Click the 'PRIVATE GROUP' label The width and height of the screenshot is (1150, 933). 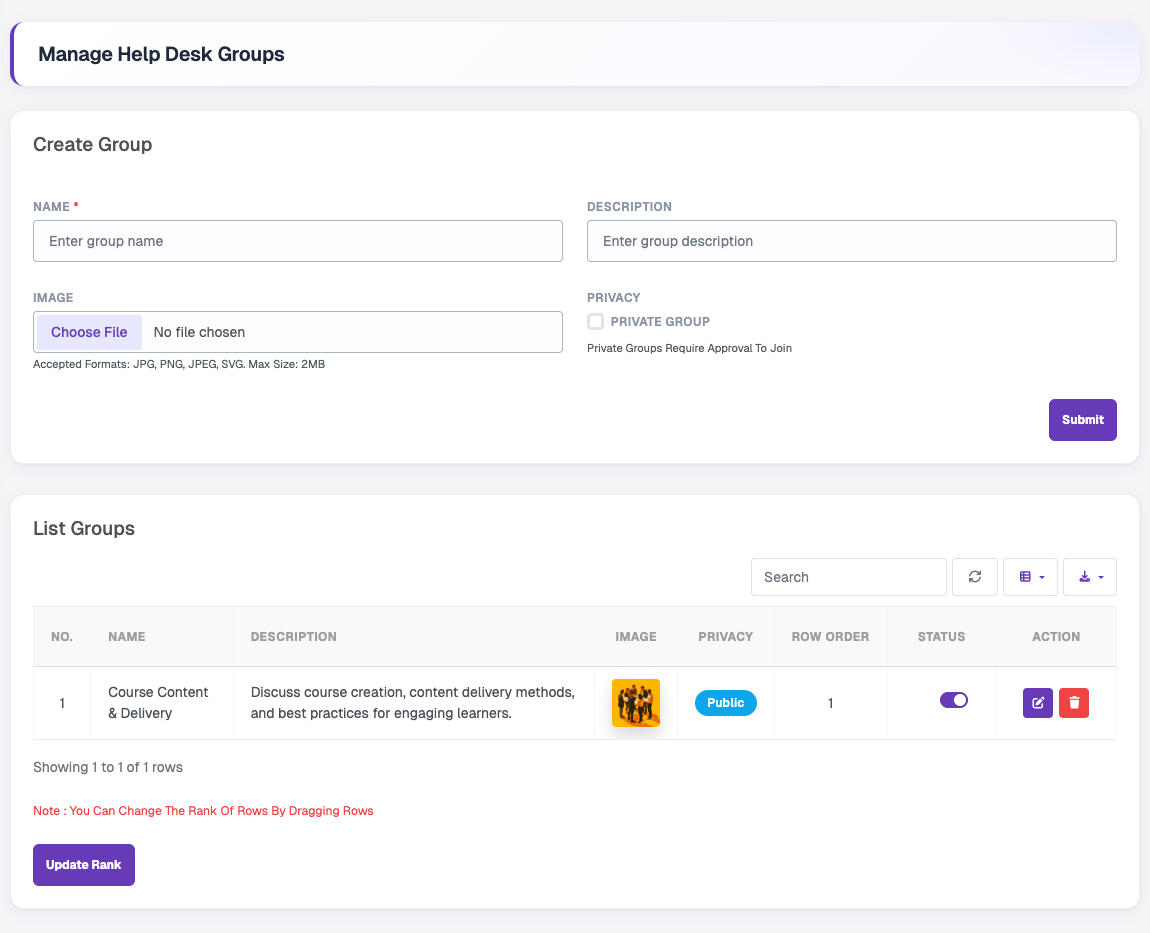tap(660, 321)
